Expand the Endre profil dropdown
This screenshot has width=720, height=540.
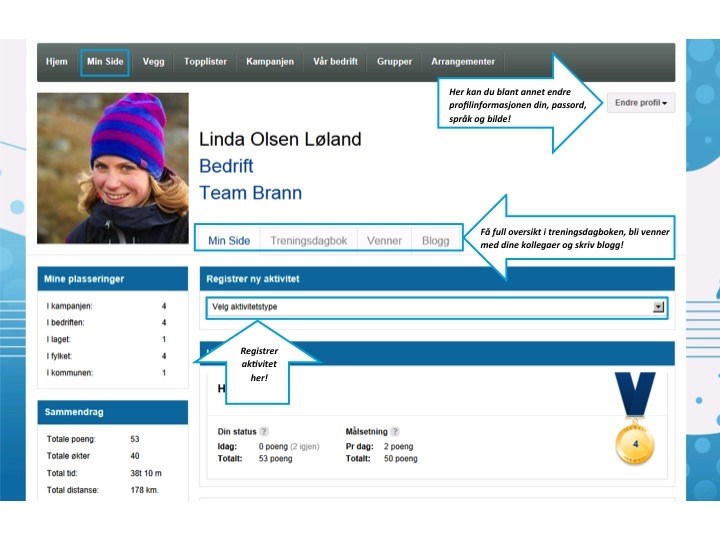pos(640,102)
